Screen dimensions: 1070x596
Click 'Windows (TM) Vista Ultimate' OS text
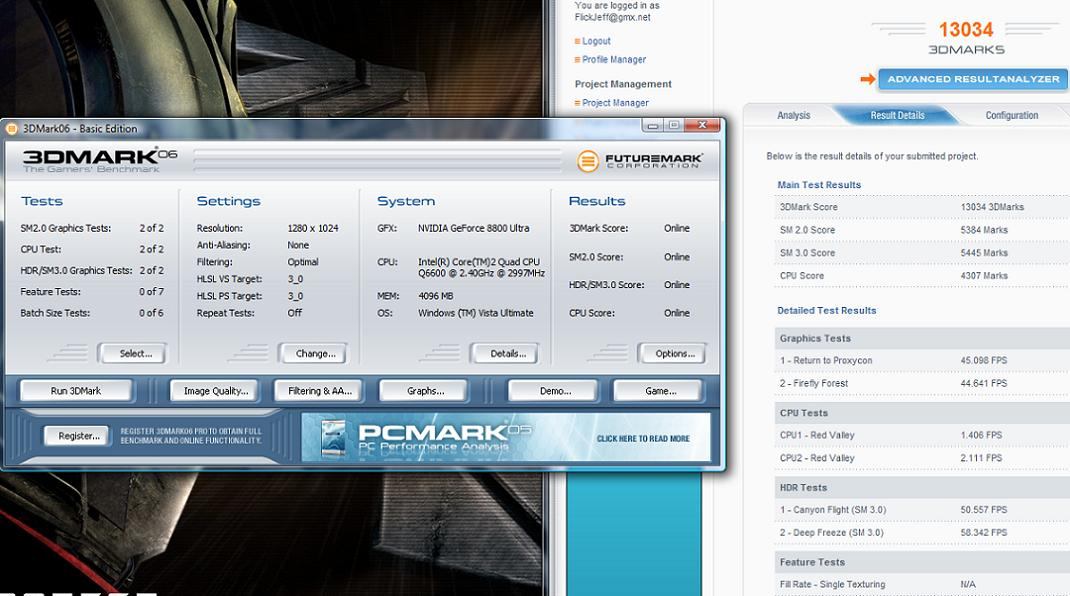pyautogui.click(x=476, y=313)
